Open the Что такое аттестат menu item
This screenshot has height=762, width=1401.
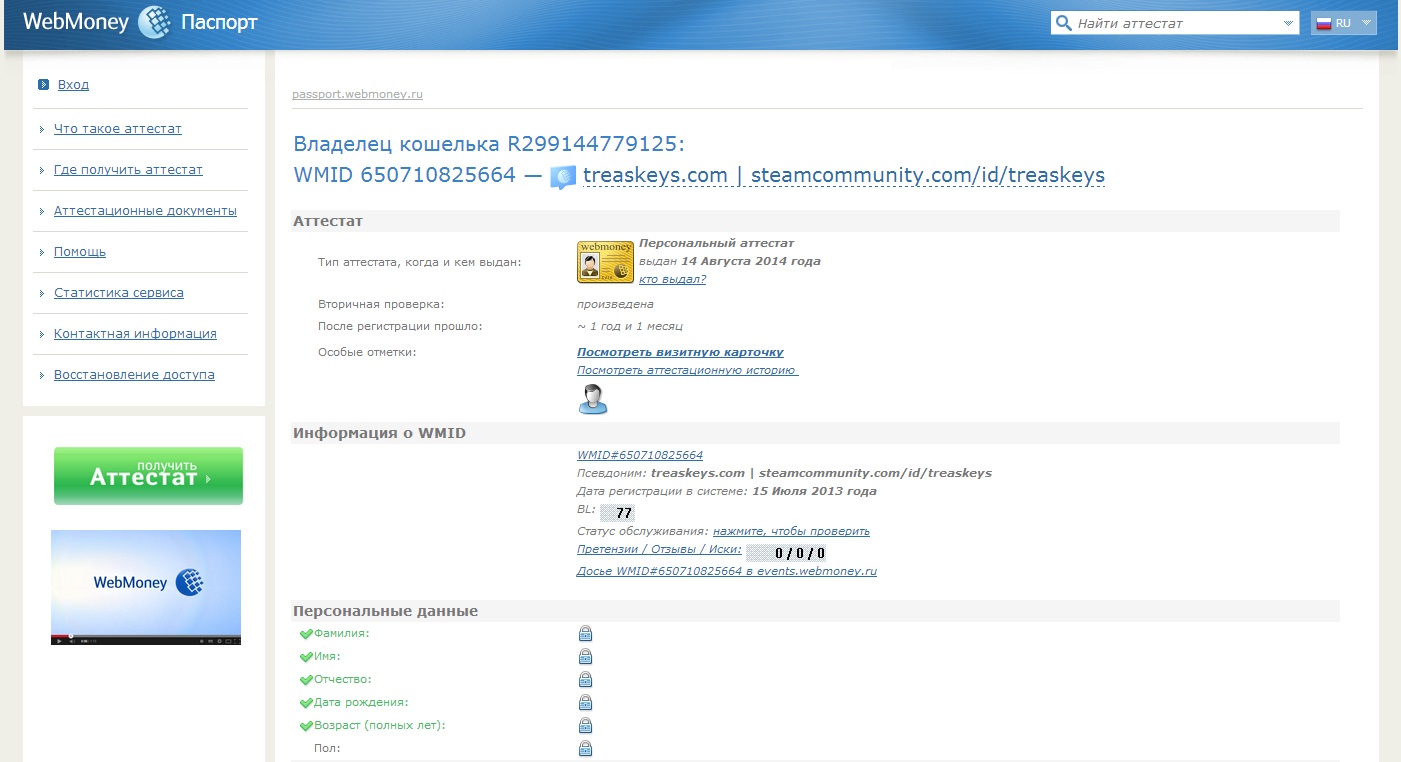118,129
